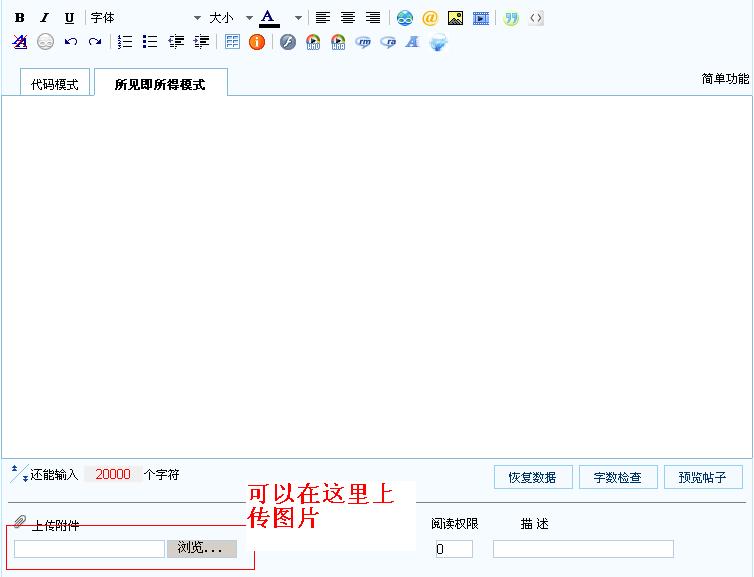754x577 pixels.
Task: Click the 预览帖子 button
Action: (703, 477)
